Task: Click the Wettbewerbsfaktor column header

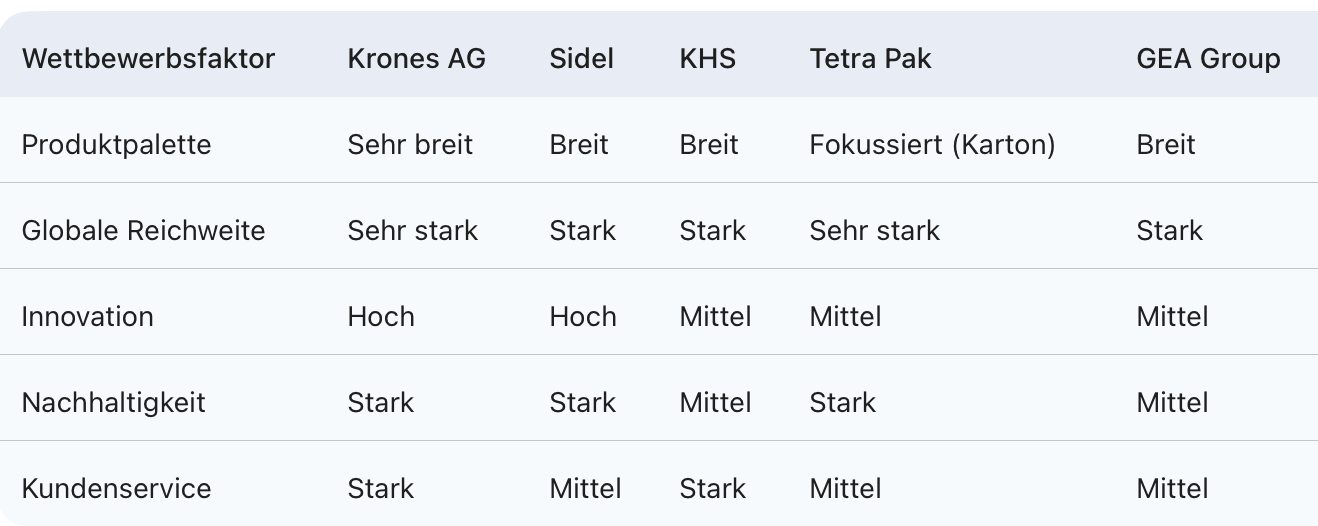Action: pyautogui.click(x=148, y=59)
